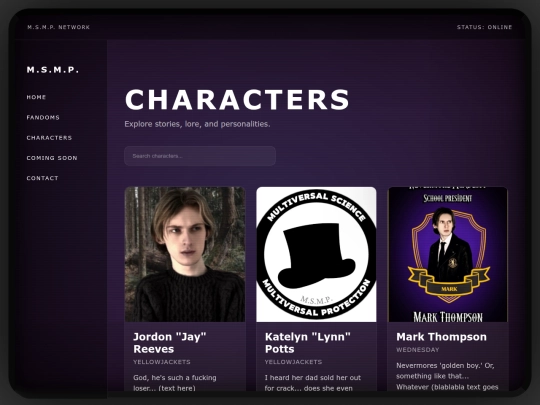Focus the Search characters field

200,156
